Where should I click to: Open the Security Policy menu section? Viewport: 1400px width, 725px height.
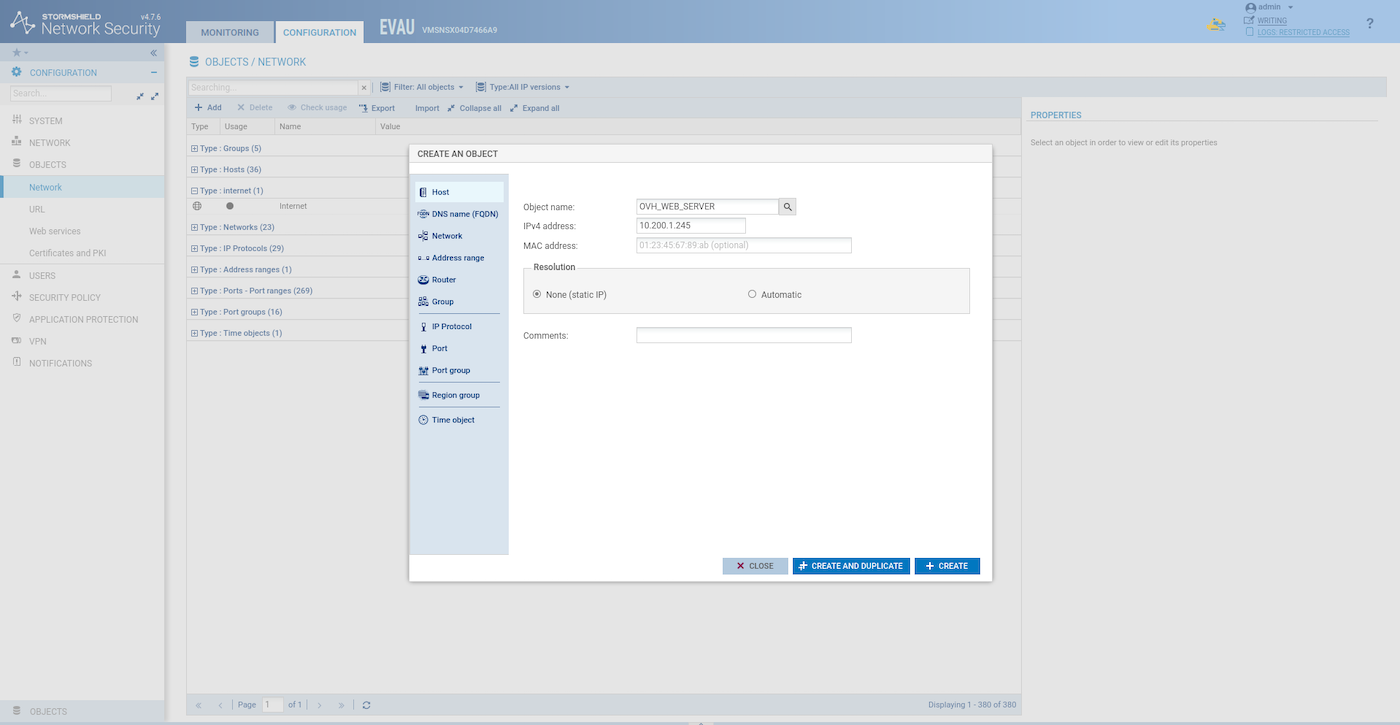coord(64,297)
